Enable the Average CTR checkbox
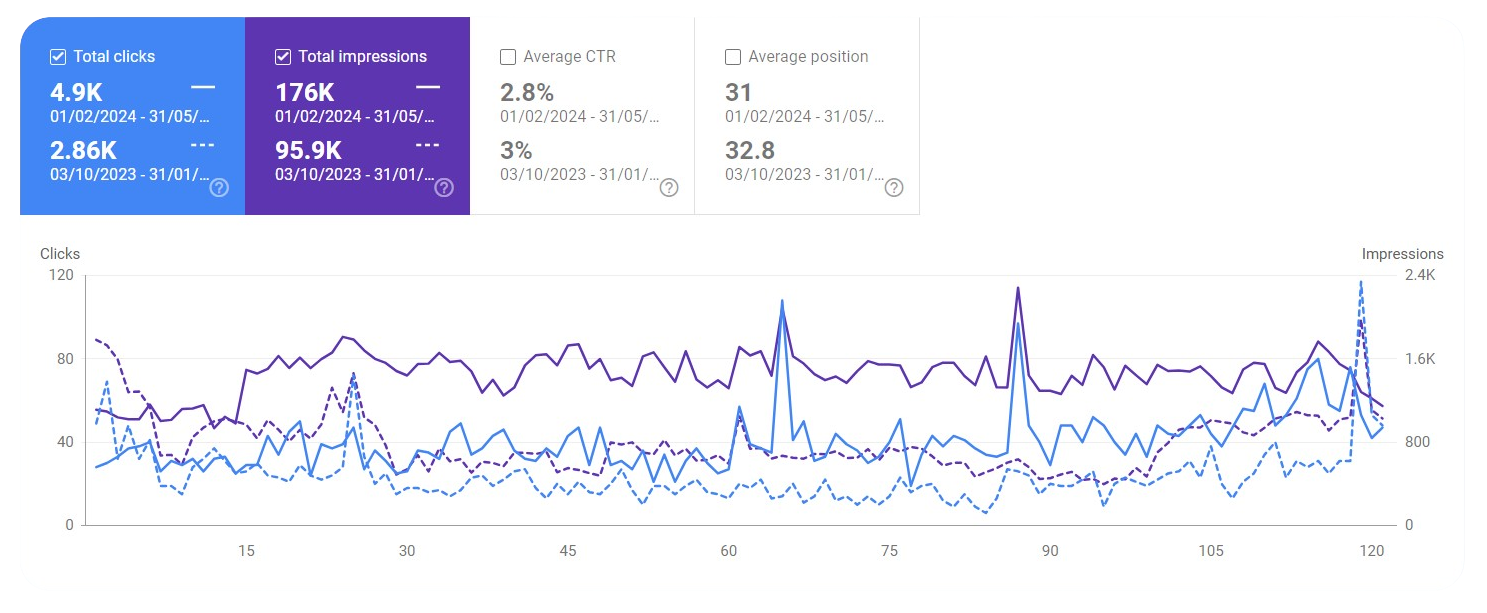Image resolution: width=1487 pixels, height=613 pixels. point(508,57)
